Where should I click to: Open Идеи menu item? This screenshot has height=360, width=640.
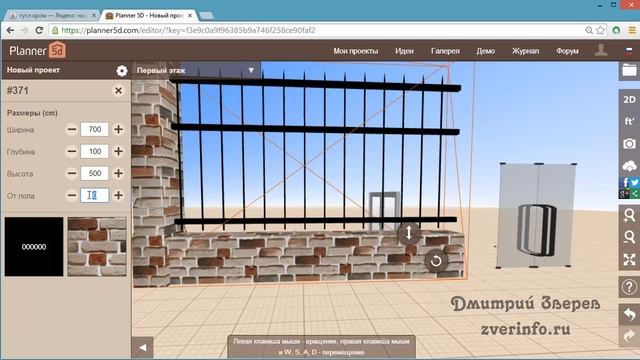404,51
